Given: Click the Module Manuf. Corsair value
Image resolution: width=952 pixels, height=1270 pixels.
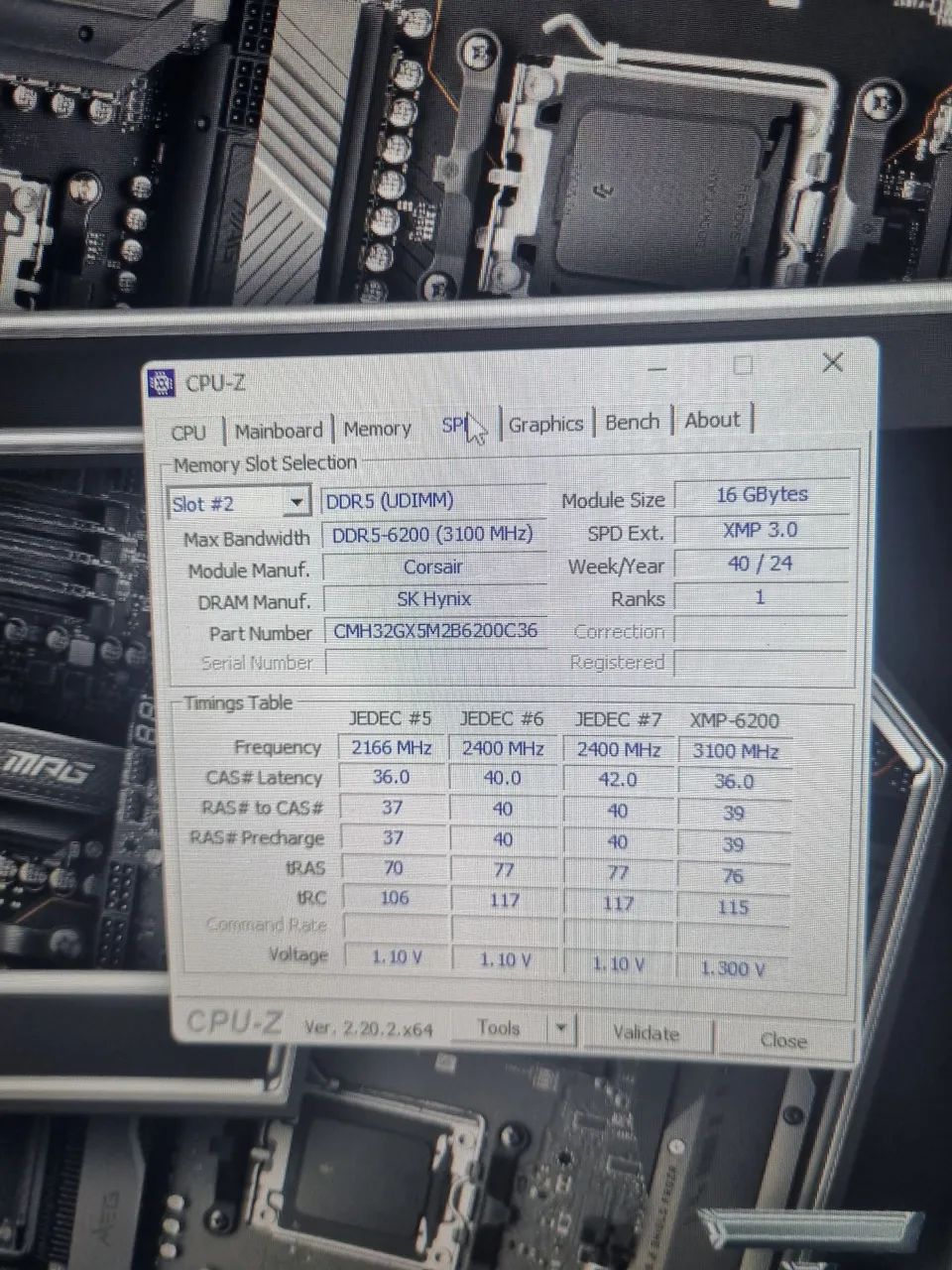Looking at the screenshot, I should [433, 568].
